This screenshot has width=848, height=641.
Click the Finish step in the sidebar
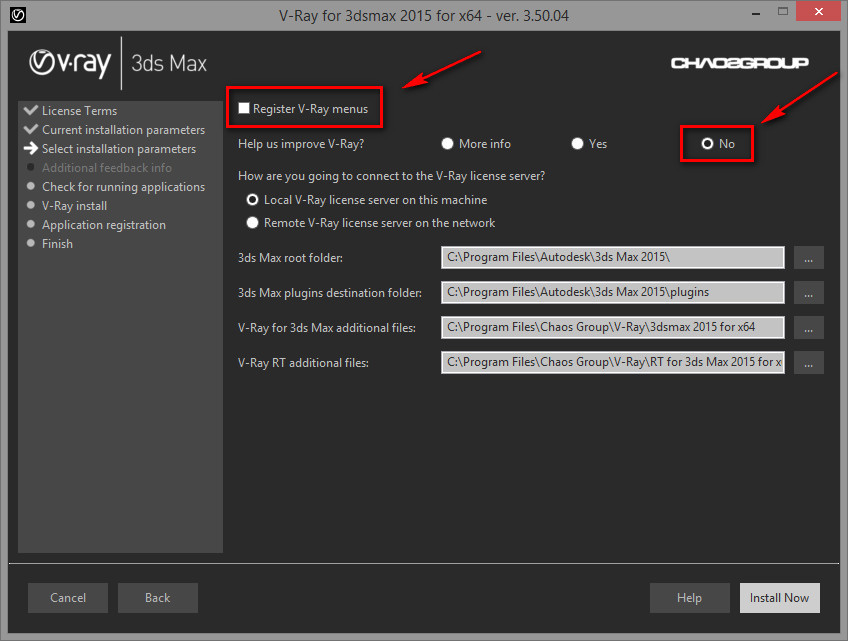click(x=57, y=244)
